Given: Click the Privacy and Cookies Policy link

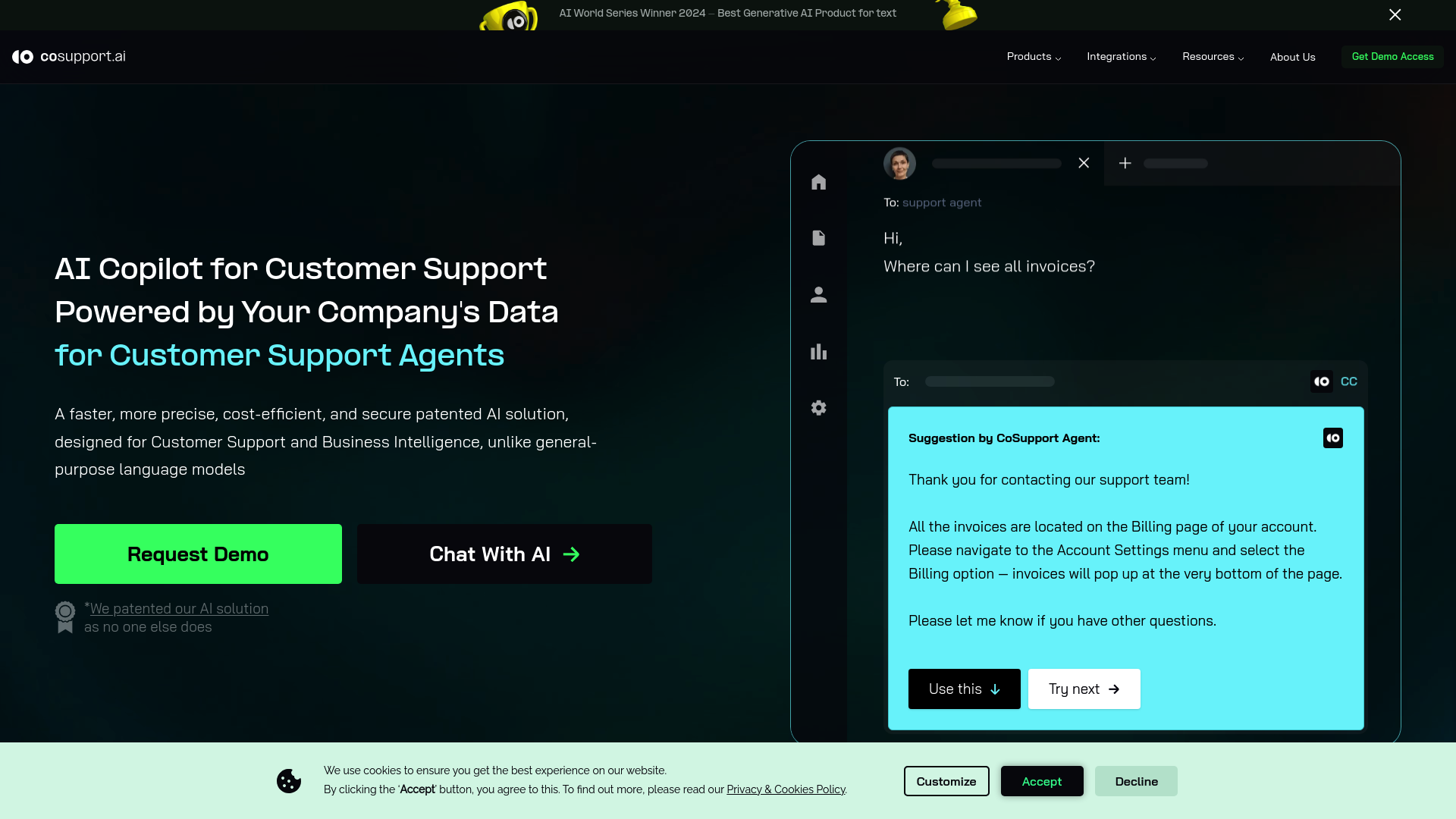Looking at the screenshot, I should point(786,789).
